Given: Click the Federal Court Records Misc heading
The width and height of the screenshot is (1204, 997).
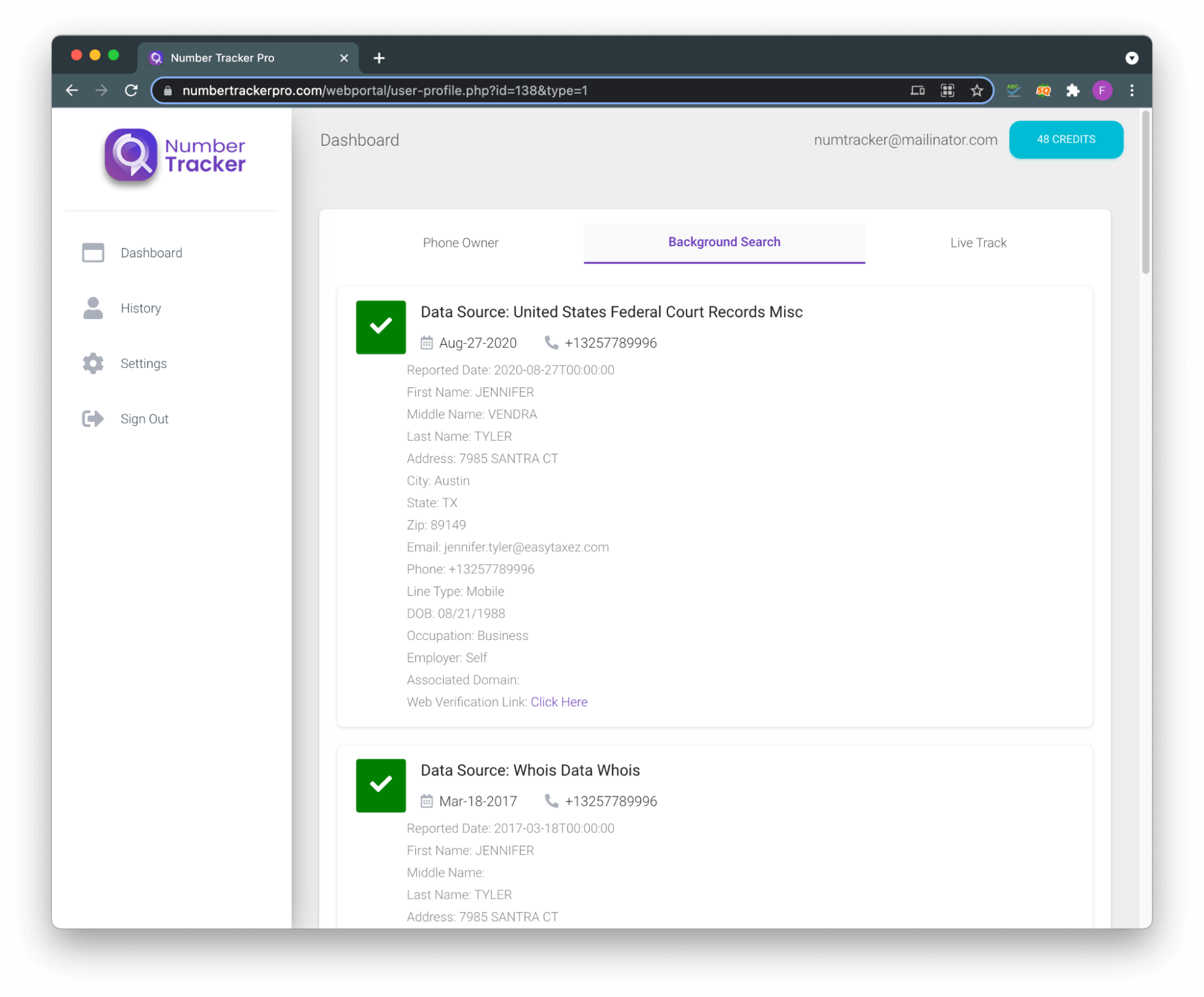Looking at the screenshot, I should [611, 312].
